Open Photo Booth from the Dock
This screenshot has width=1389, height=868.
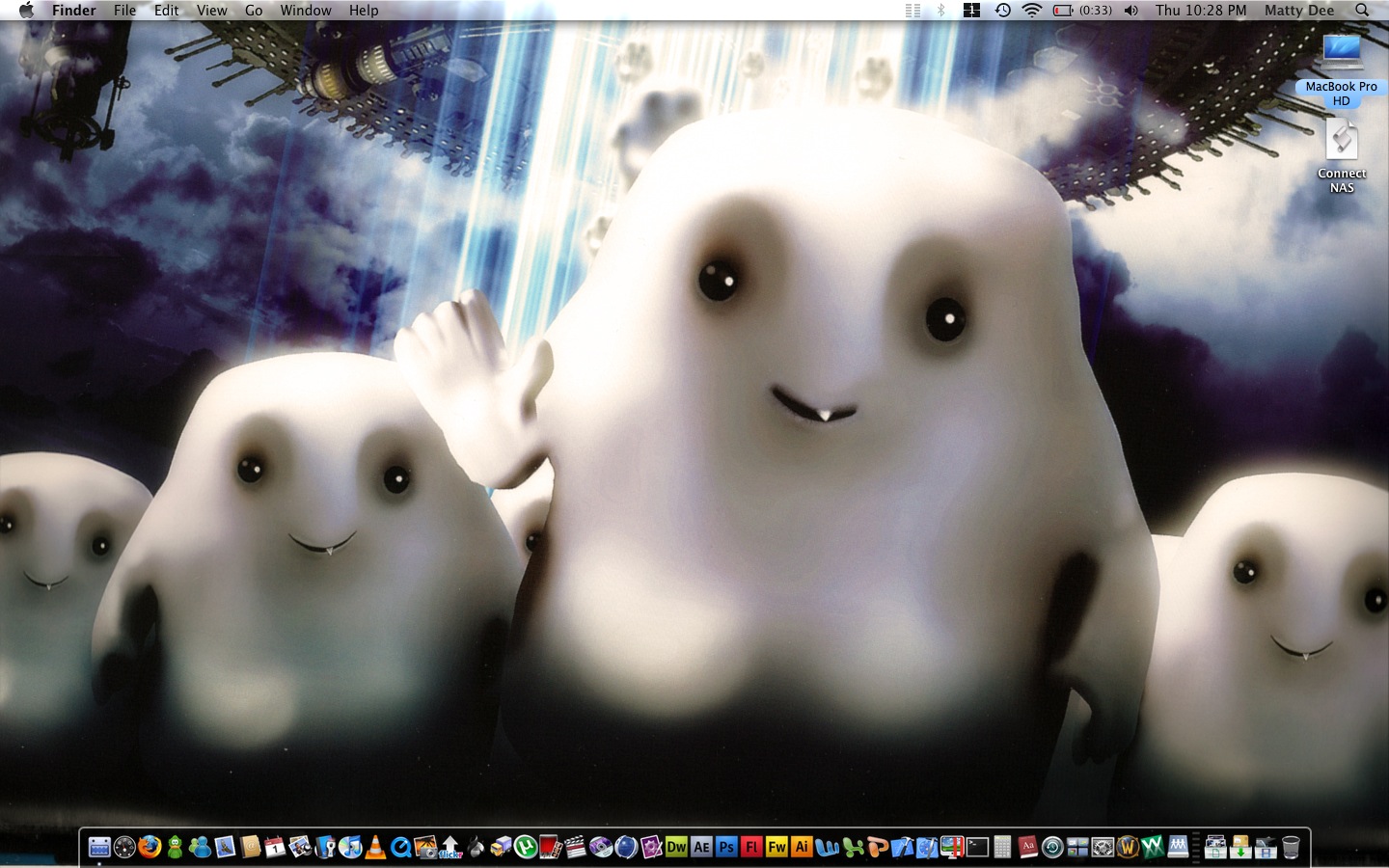click(x=551, y=847)
